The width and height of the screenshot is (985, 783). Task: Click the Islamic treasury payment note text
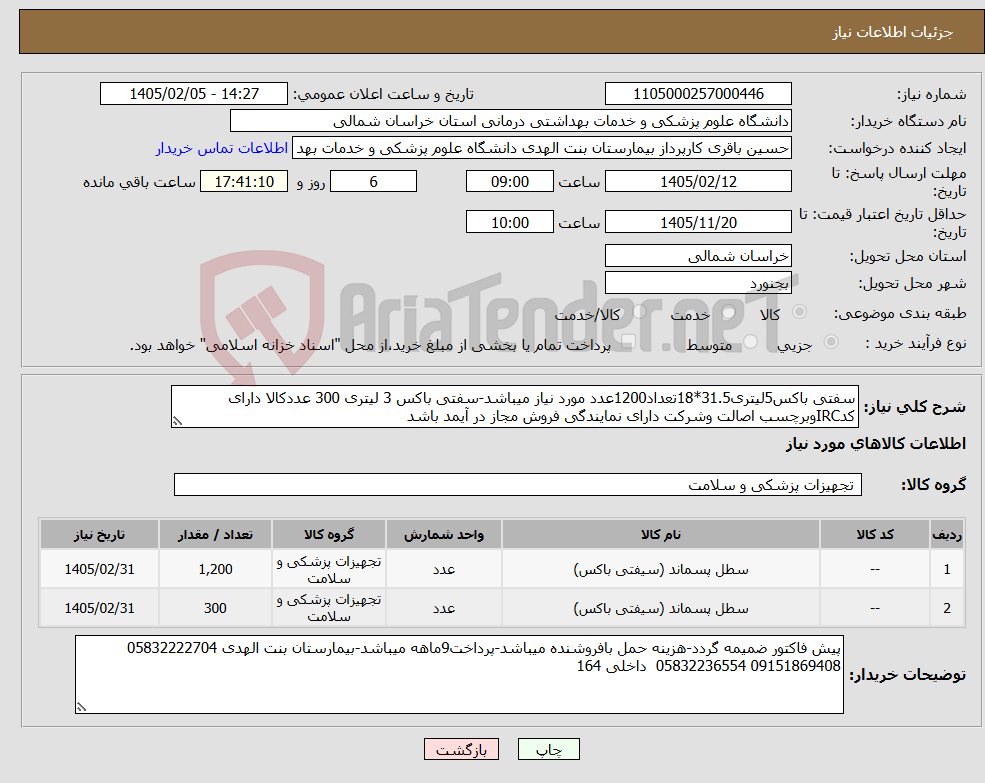(x=370, y=345)
